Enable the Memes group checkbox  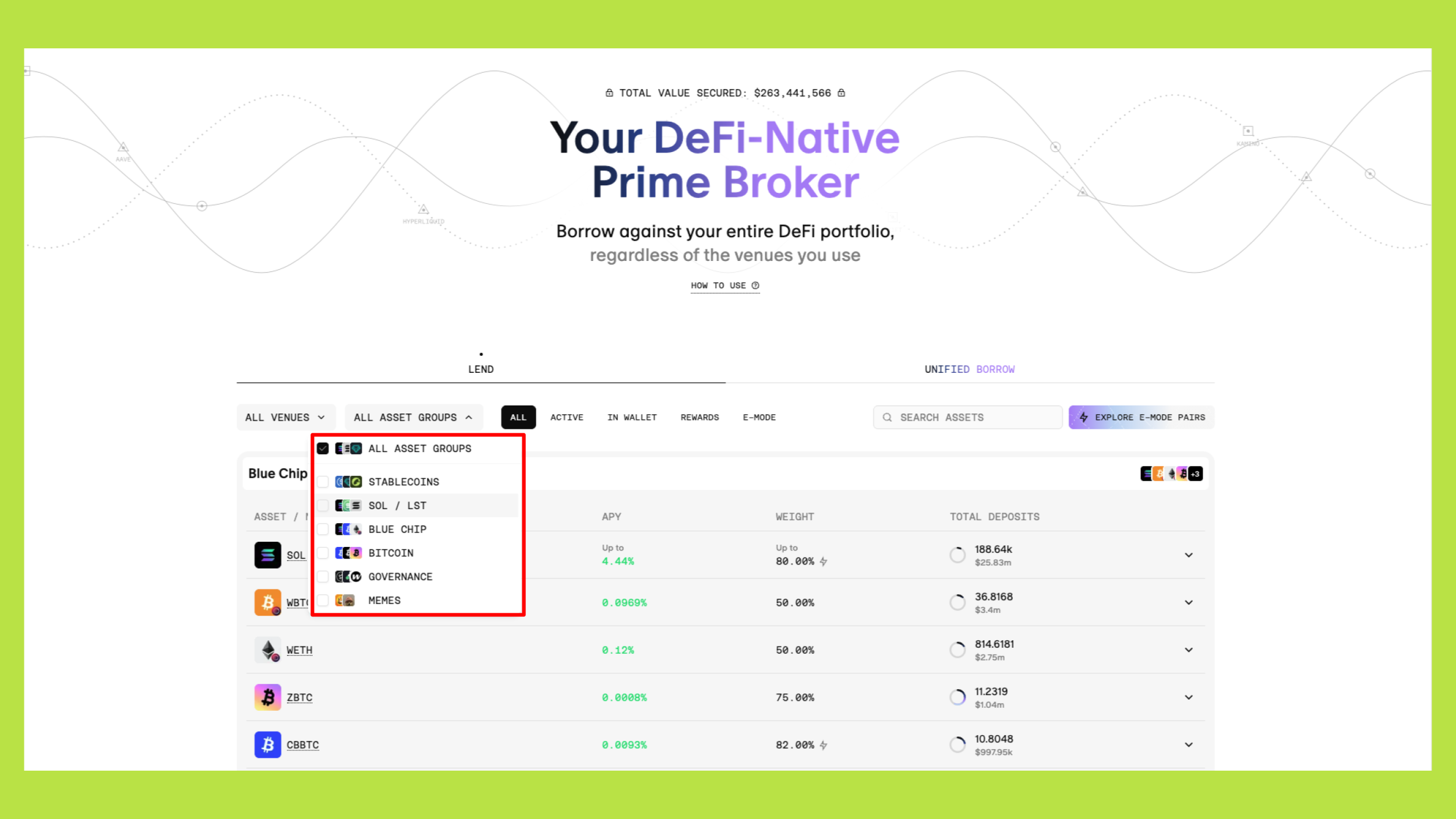click(323, 600)
